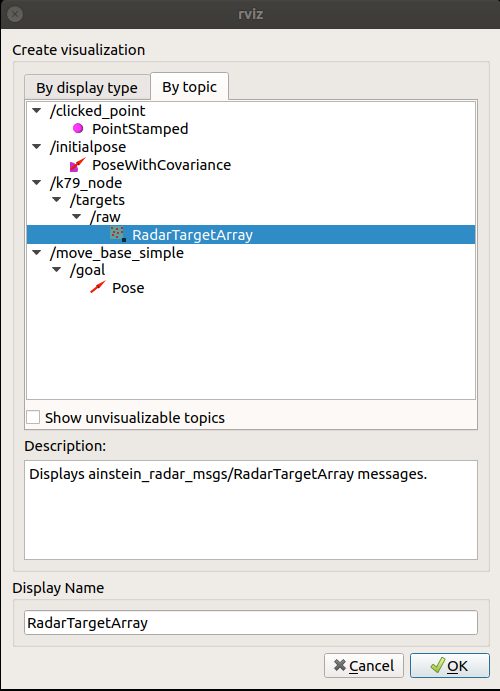500x691 pixels.
Task: Select the By topic tab
Action: point(189,86)
